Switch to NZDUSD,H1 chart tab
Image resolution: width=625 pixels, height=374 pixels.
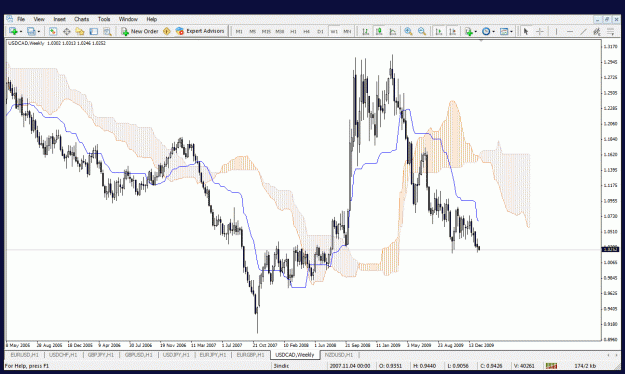pyautogui.click(x=339, y=355)
